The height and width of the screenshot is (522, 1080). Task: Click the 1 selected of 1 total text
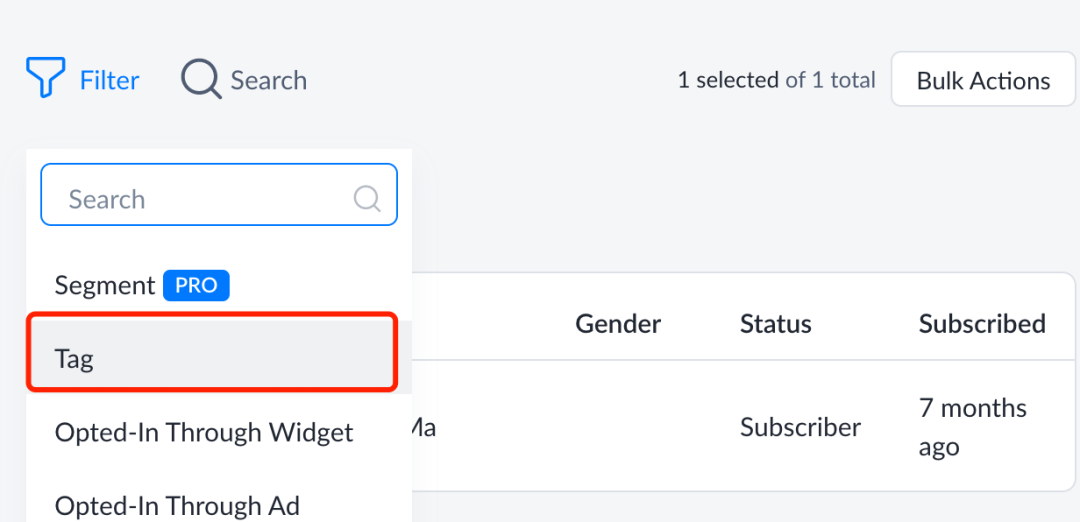pyautogui.click(x=776, y=80)
